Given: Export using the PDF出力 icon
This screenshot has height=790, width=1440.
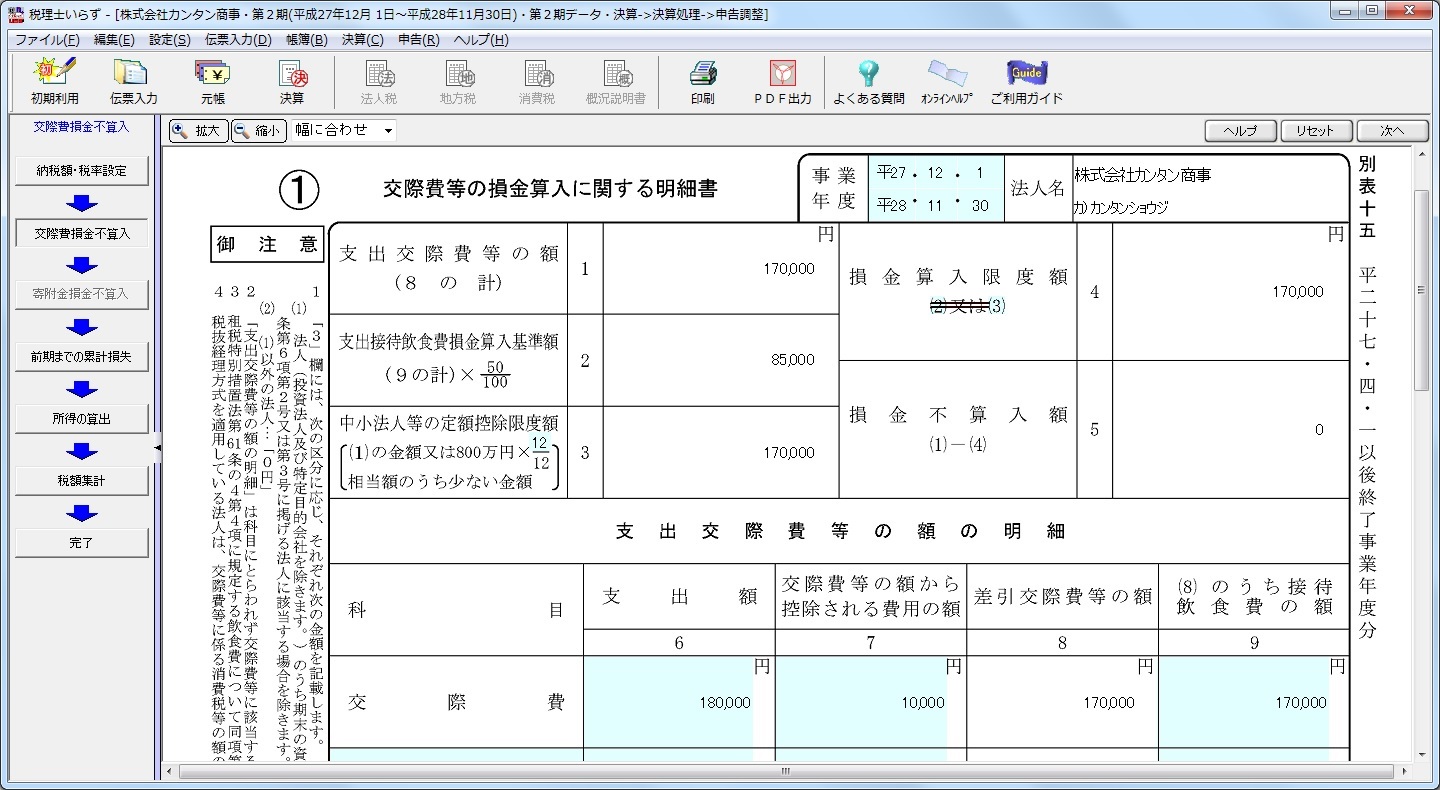Looking at the screenshot, I should tap(782, 81).
